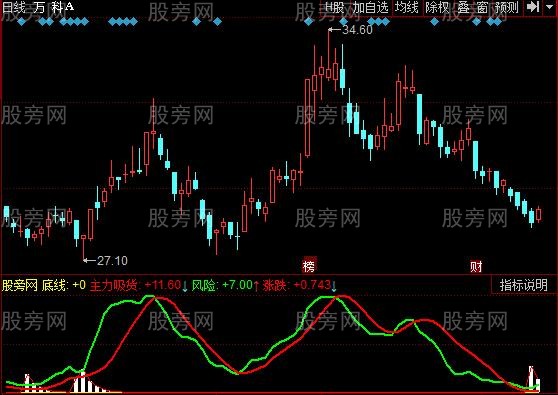Click the blue diamond below 窗
The image size is (558, 395).
point(477,22)
